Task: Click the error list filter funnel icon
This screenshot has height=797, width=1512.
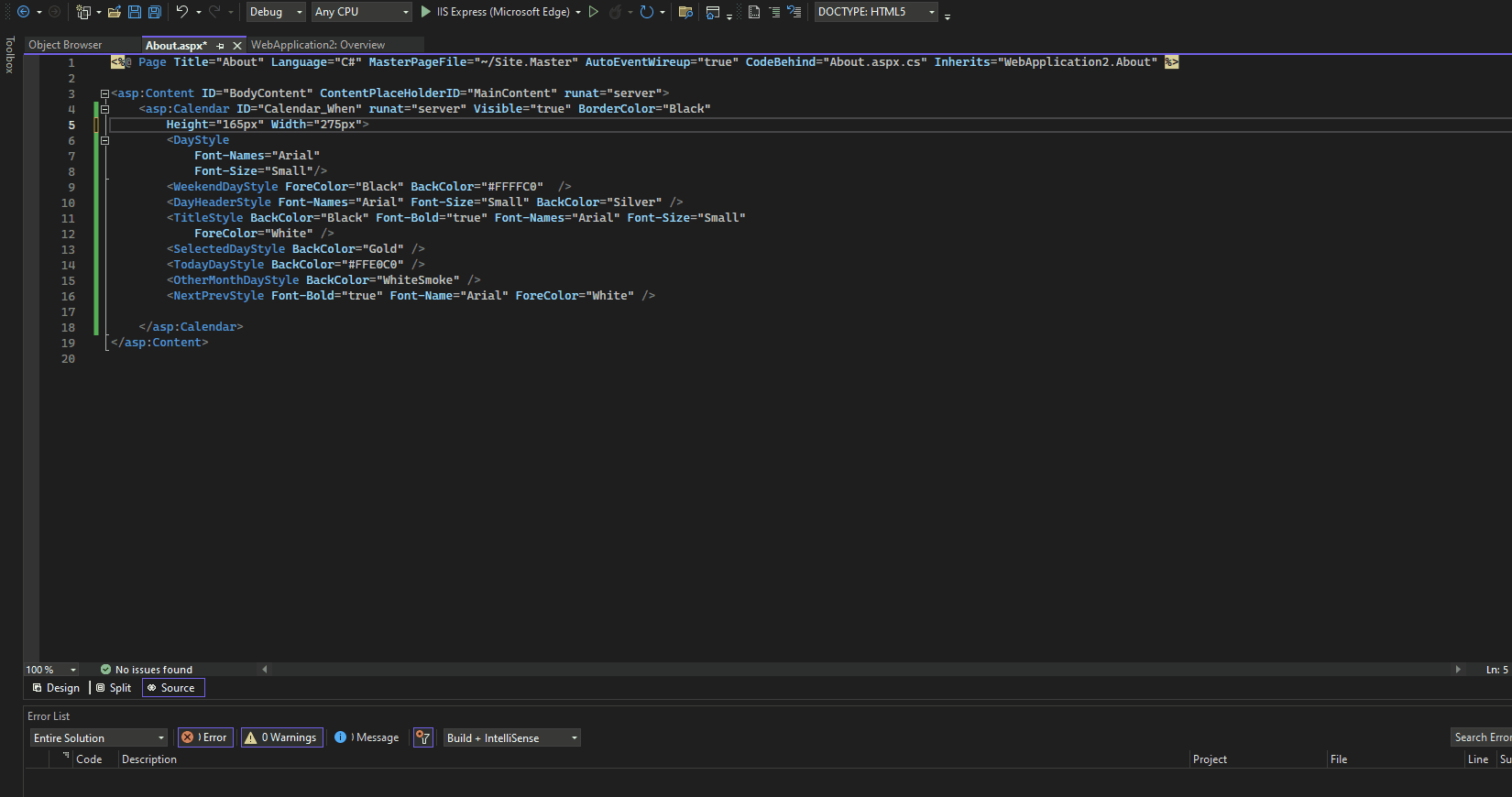Action: pos(422,737)
